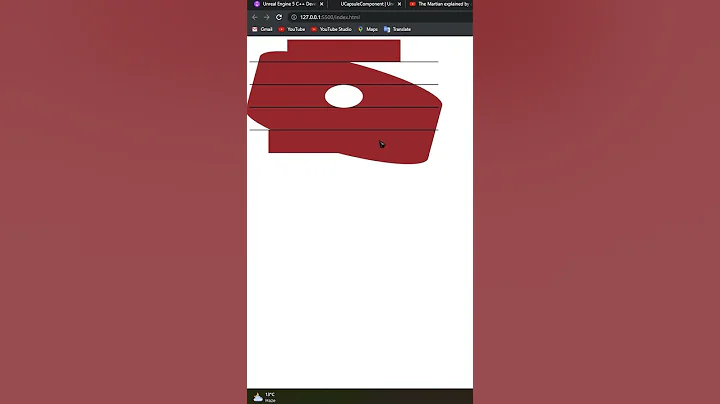View site information icon in address bar
This screenshot has width=720, height=404.
pyautogui.click(x=294, y=17)
